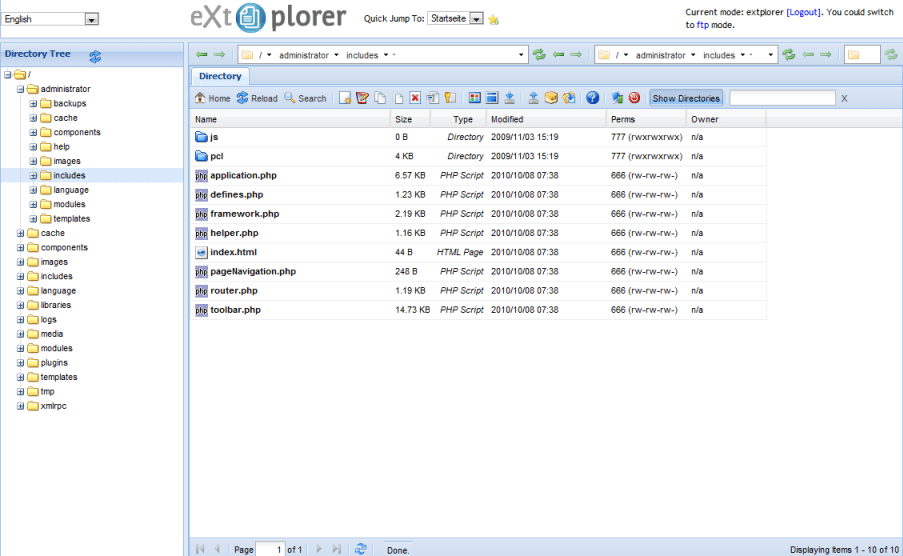Open the toolbar.php file
Image resolution: width=903 pixels, height=556 pixels.
[x=235, y=310]
